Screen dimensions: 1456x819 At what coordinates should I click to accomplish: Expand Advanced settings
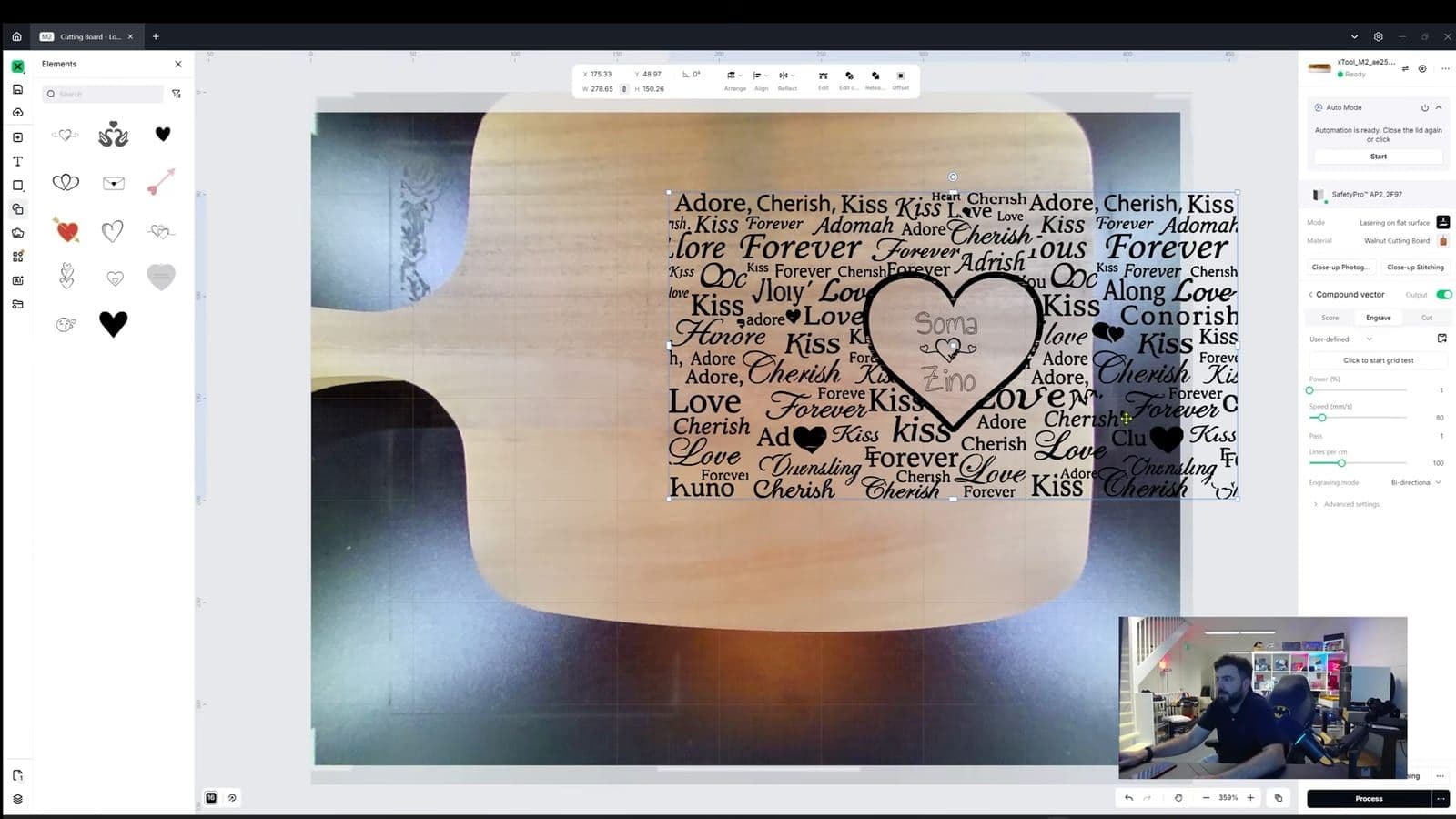coord(1347,504)
